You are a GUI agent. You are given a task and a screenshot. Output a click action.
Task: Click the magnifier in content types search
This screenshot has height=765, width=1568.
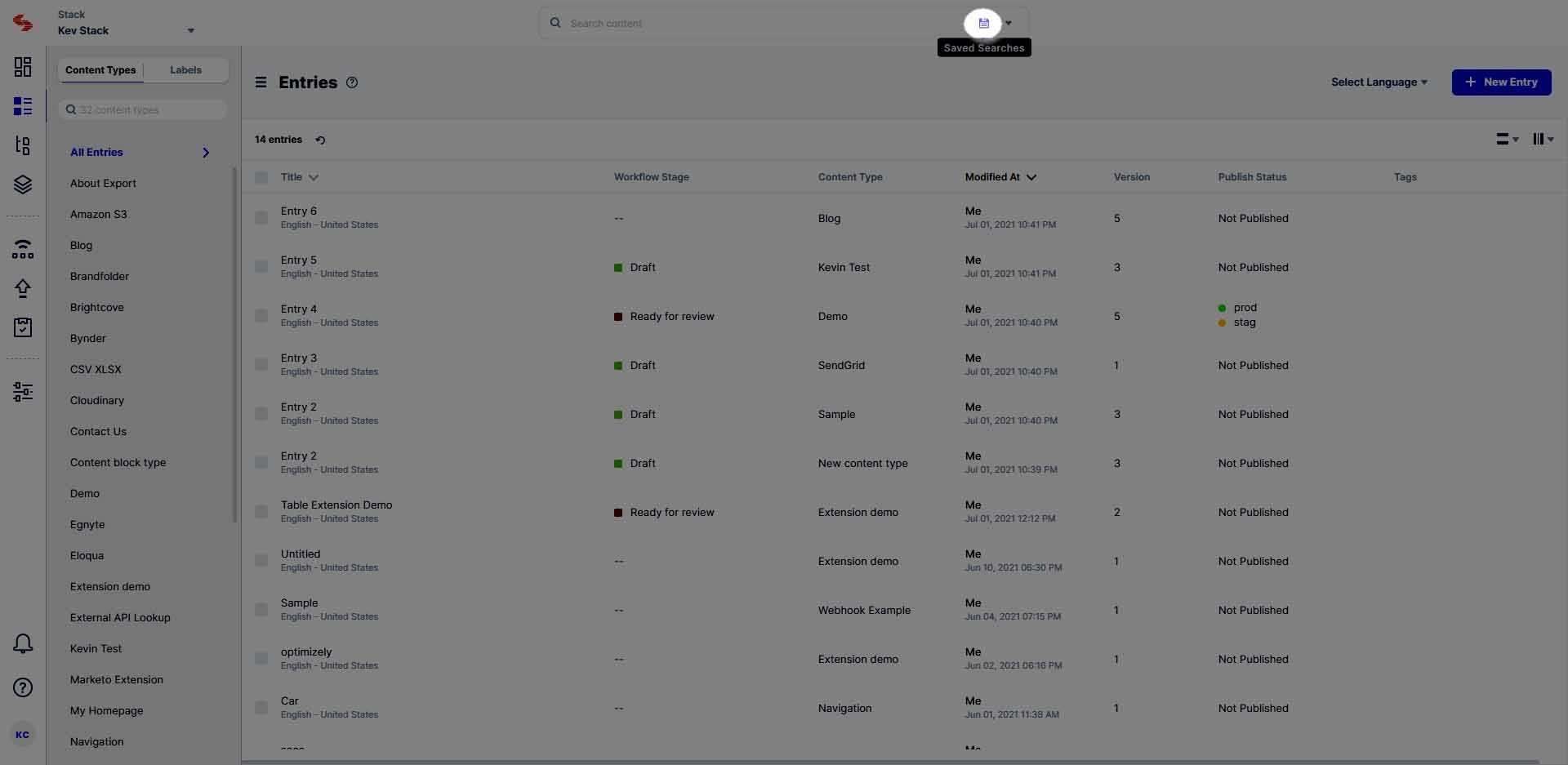(x=71, y=109)
